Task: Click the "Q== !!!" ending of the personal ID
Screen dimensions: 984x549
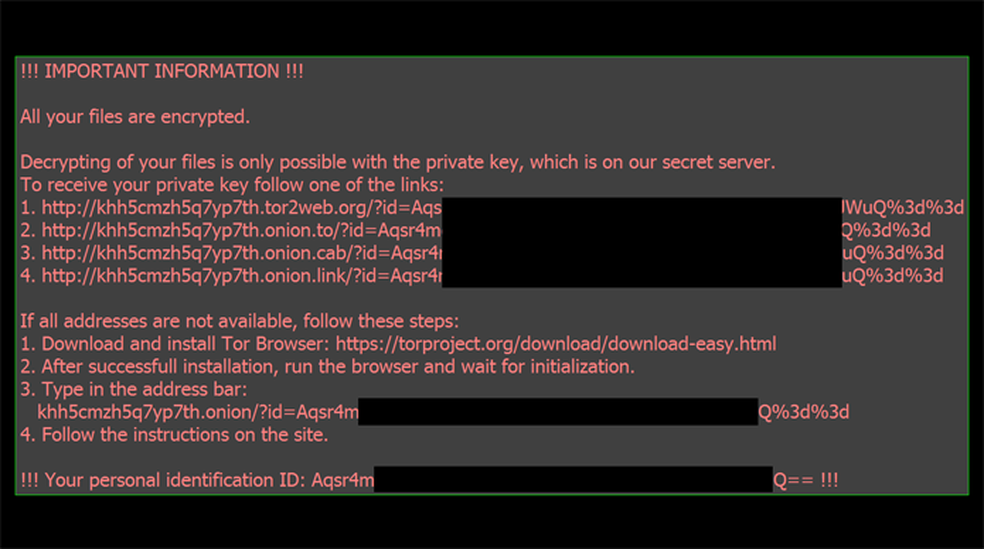Action: [805, 480]
